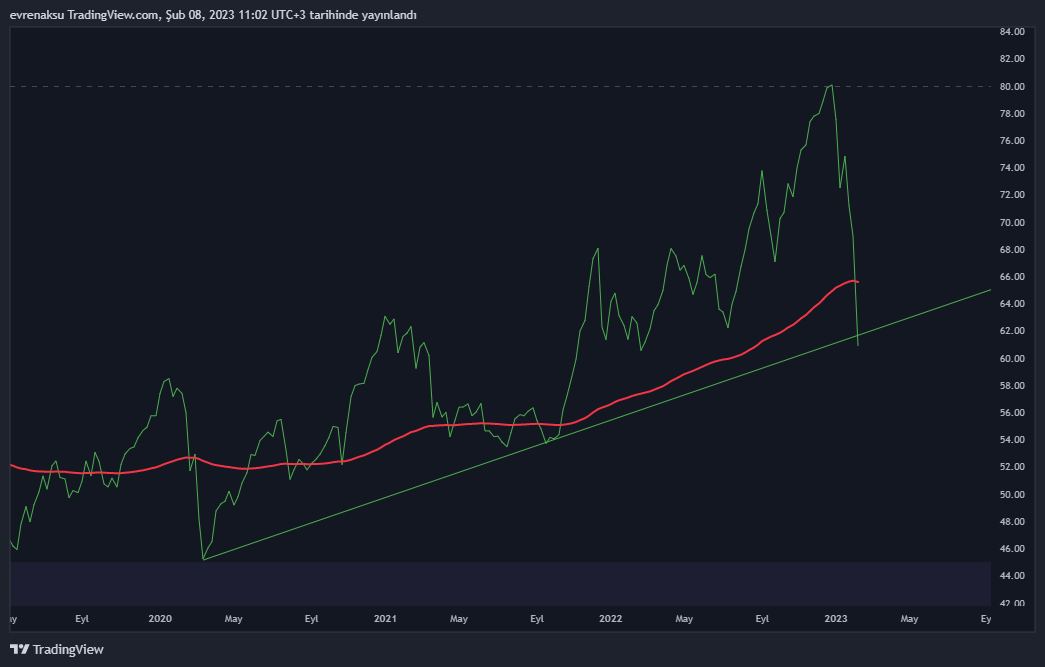
Task: Click the 78.00 price axis label
Action: pos(1012,113)
